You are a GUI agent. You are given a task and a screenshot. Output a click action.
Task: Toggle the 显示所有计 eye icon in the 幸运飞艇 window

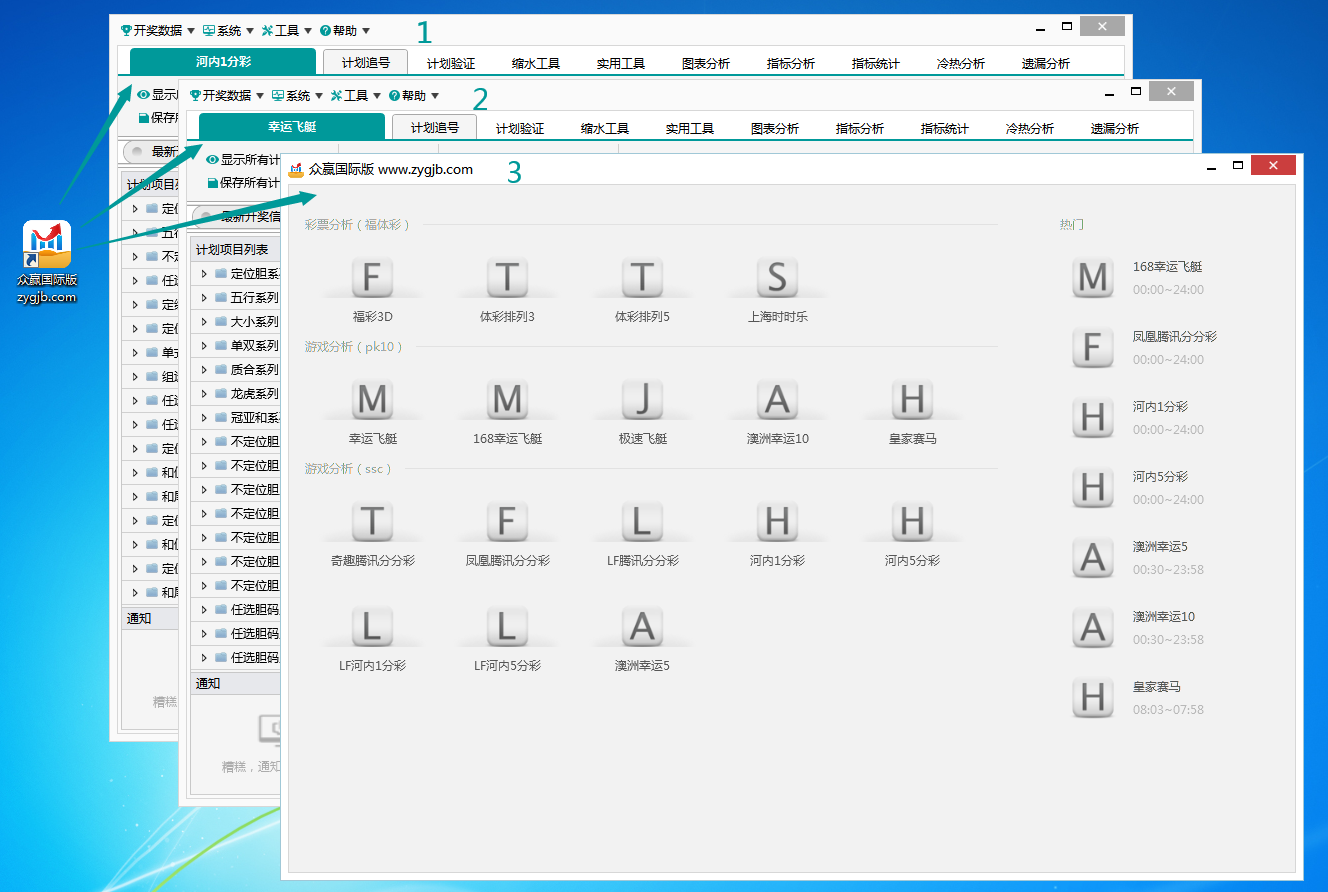pos(212,160)
